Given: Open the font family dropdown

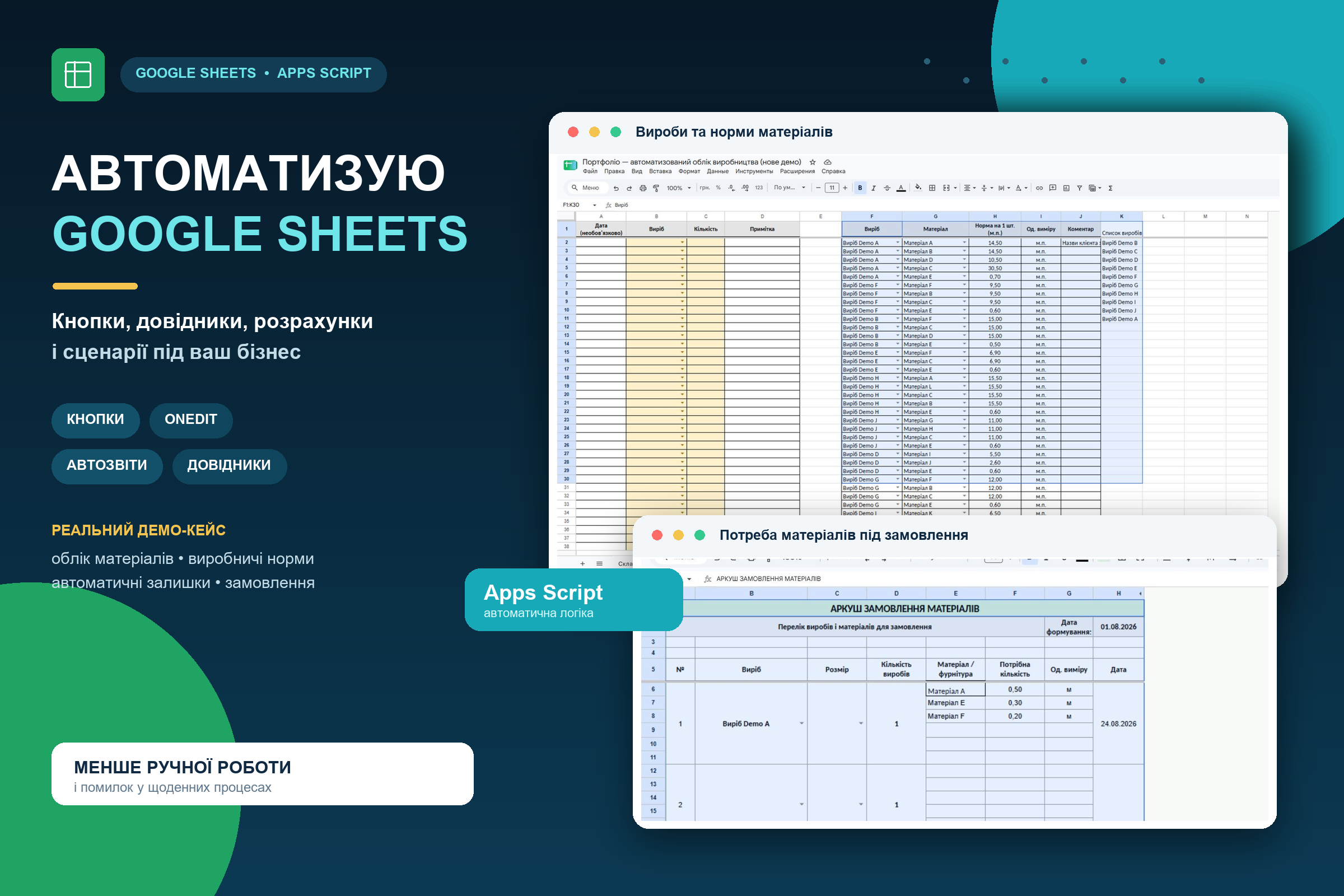Looking at the screenshot, I should pyautogui.click(x=789, y=188).
